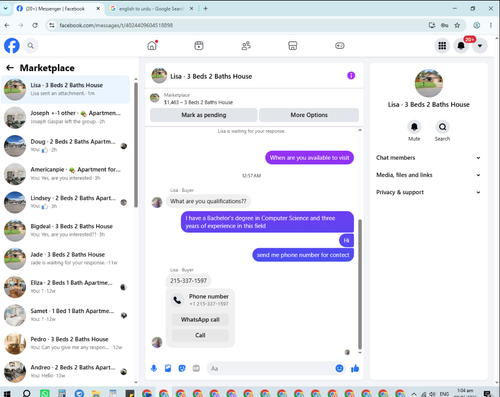Viewport: 500px width, 397px height.
Task: Open conversation information purple icon
Action: (351, 76)
